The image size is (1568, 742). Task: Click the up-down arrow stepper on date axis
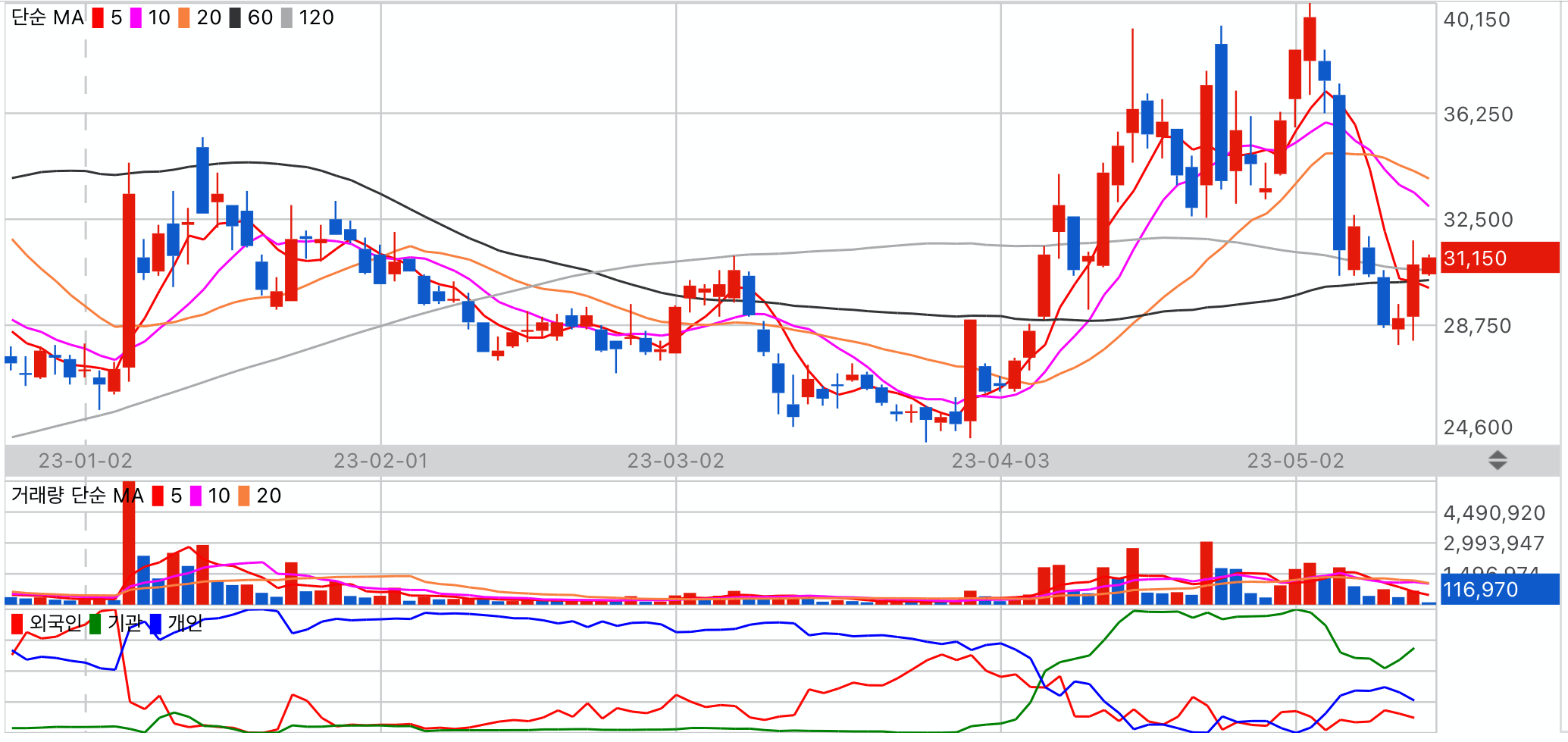(1498, 460)
